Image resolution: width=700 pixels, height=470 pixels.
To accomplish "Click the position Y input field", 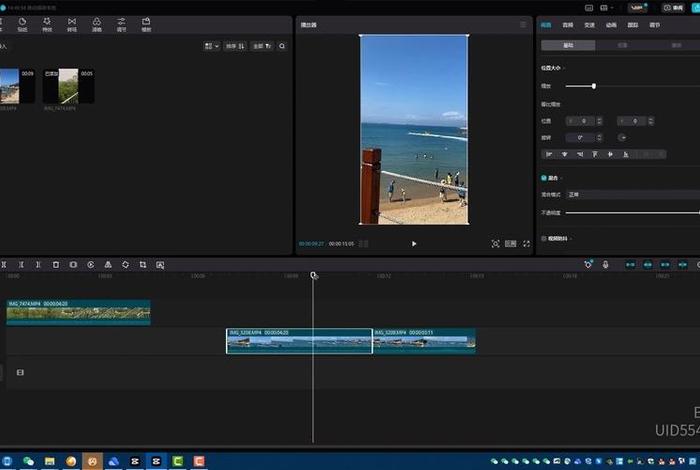I will coord(632,121).
